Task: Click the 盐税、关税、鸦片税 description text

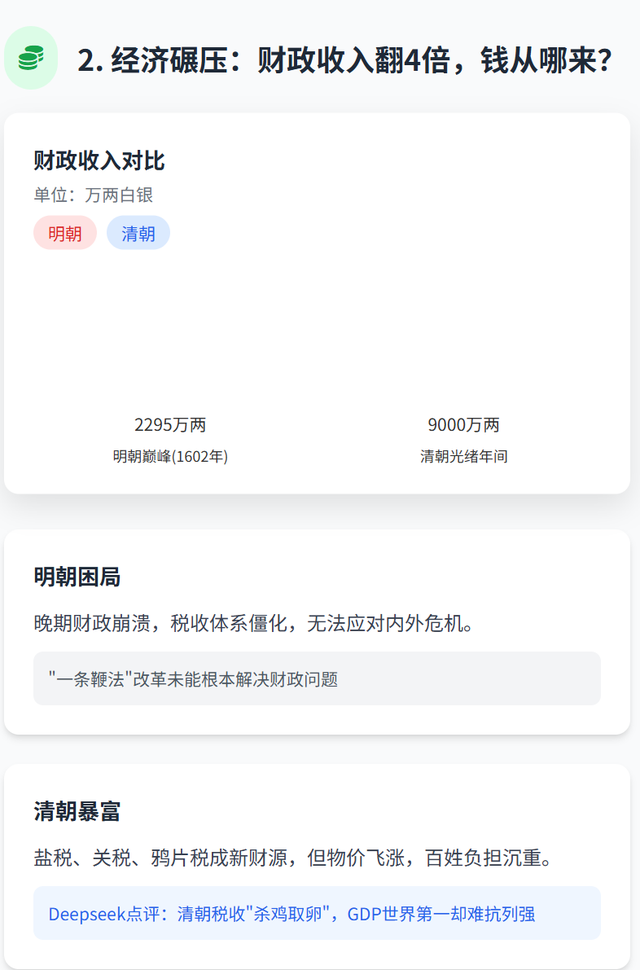Action: [x=294, y=858]
